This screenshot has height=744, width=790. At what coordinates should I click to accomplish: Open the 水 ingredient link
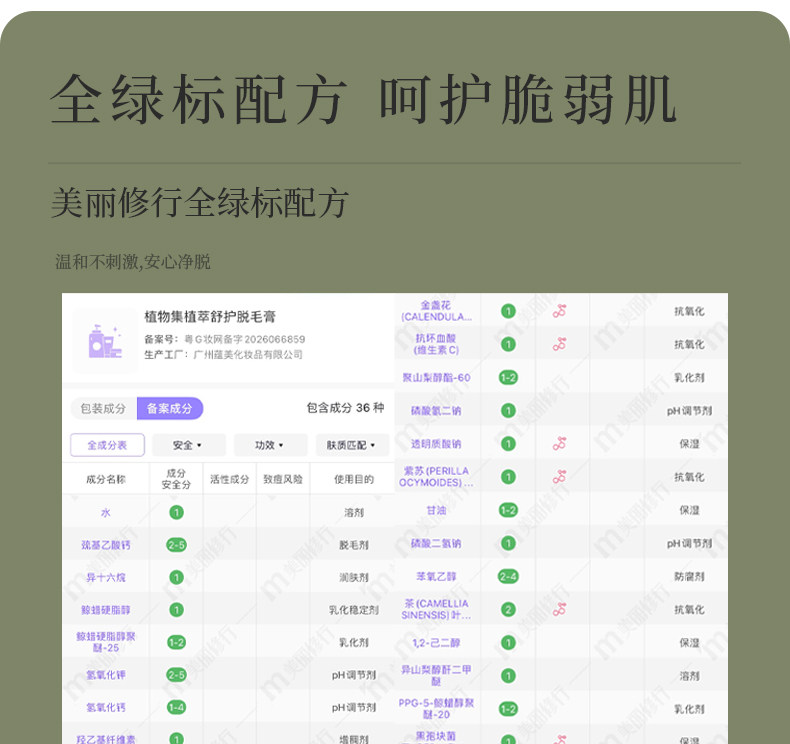coord(106,513)
